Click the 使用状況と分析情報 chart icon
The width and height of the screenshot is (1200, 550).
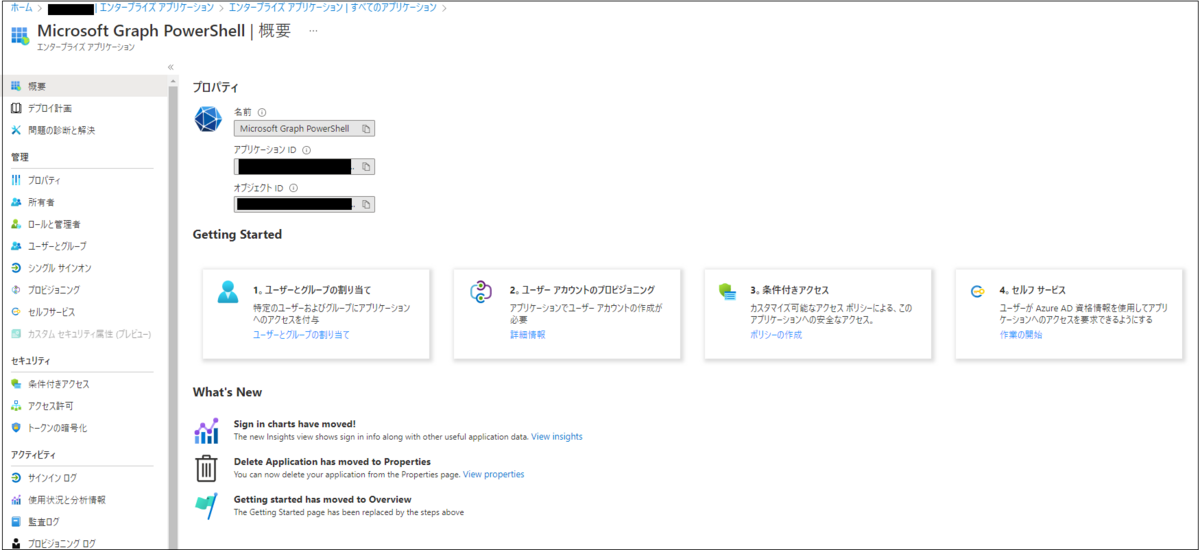(16, 500)
